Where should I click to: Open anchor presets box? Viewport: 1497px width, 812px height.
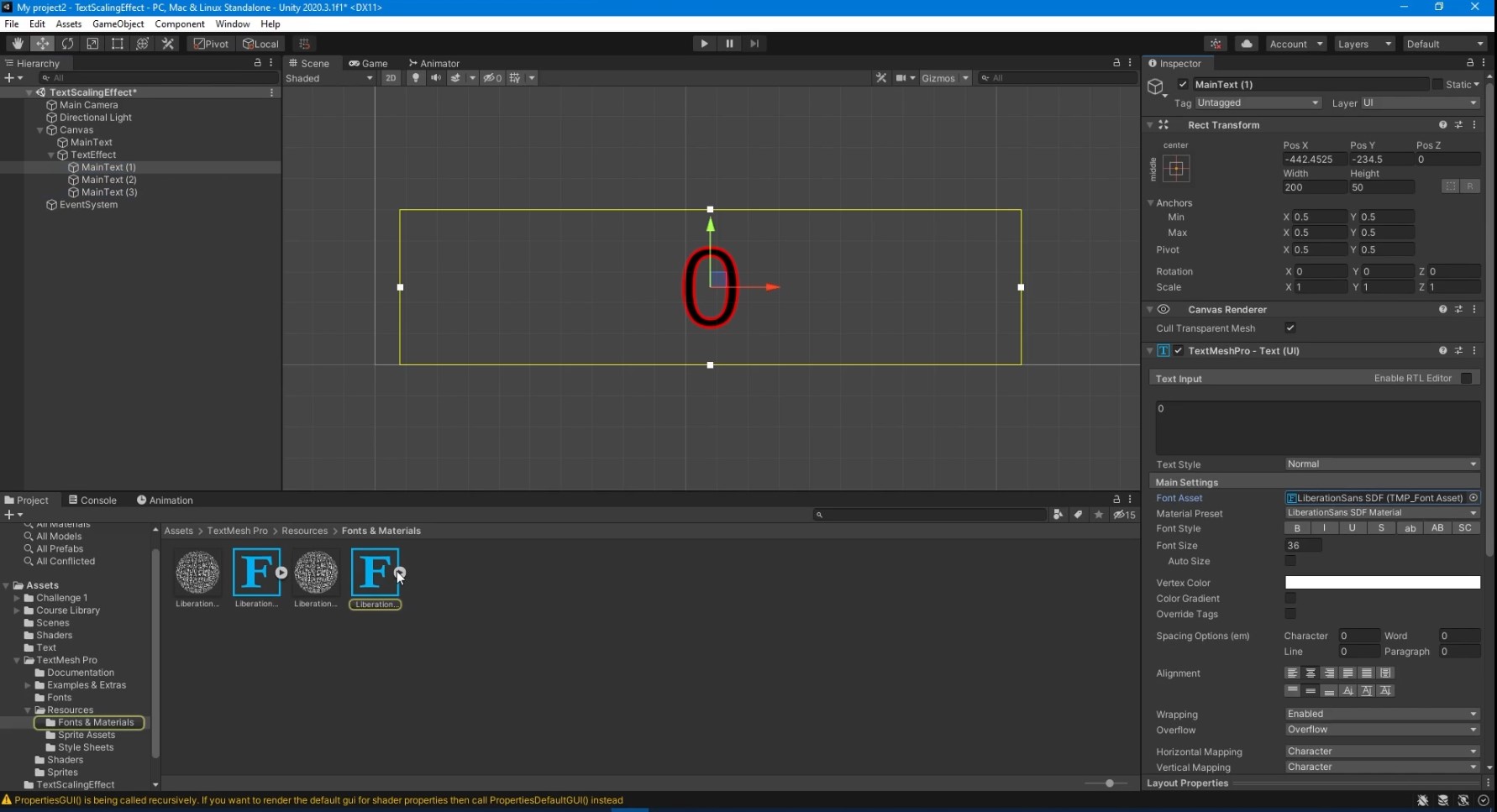coord(1176,169)
